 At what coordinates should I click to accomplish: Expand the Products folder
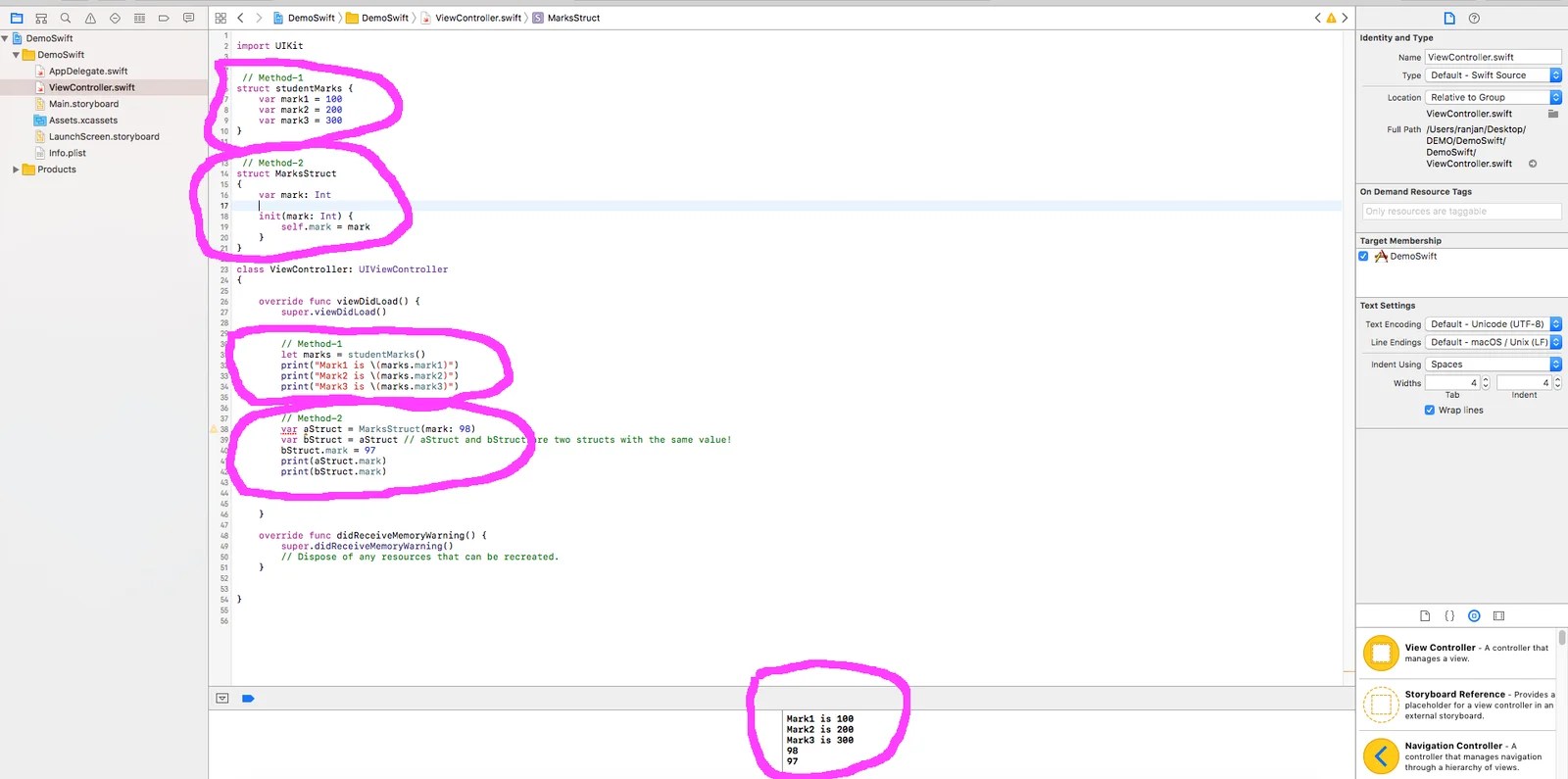16,170
